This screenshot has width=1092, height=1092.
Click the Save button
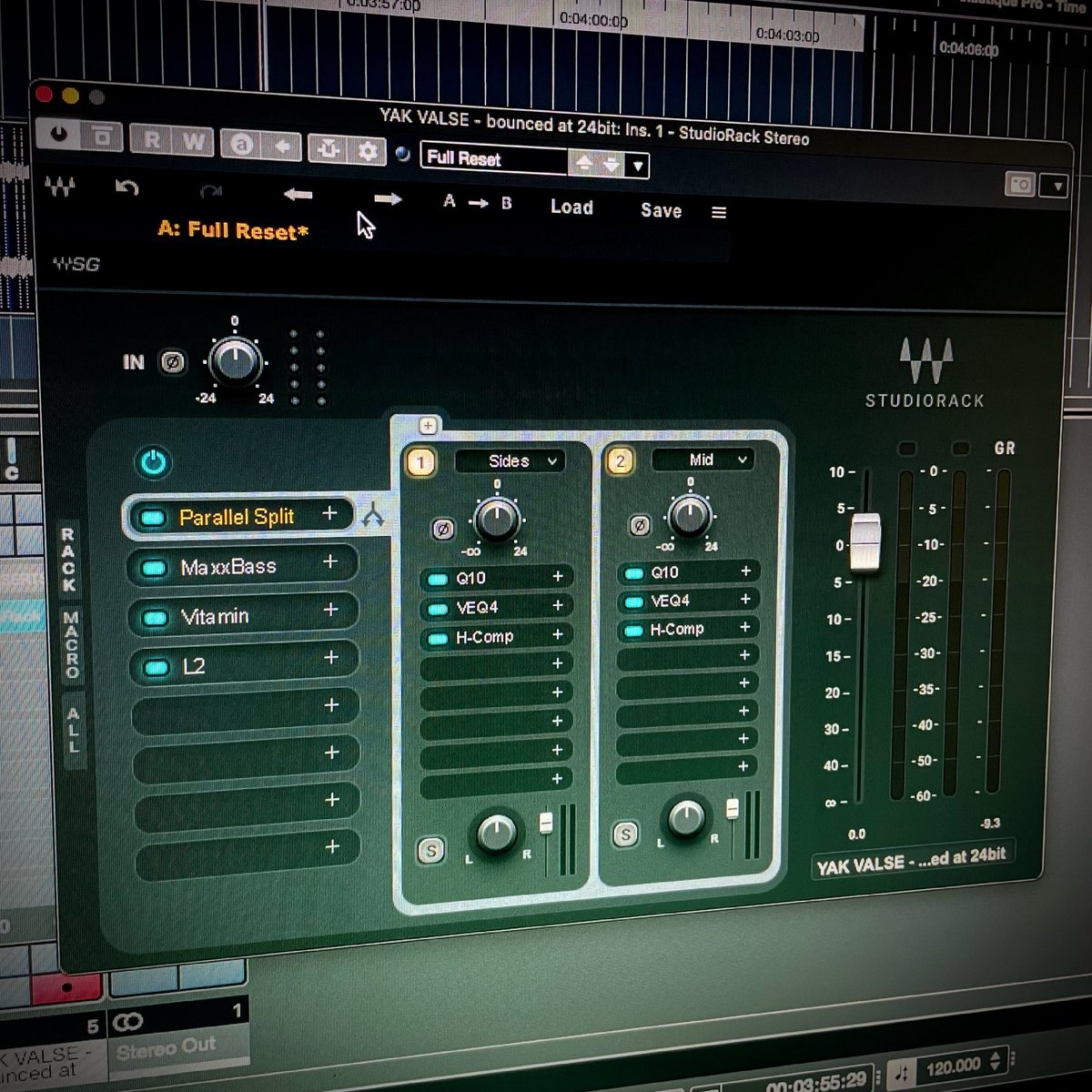(x=661, y=210)
